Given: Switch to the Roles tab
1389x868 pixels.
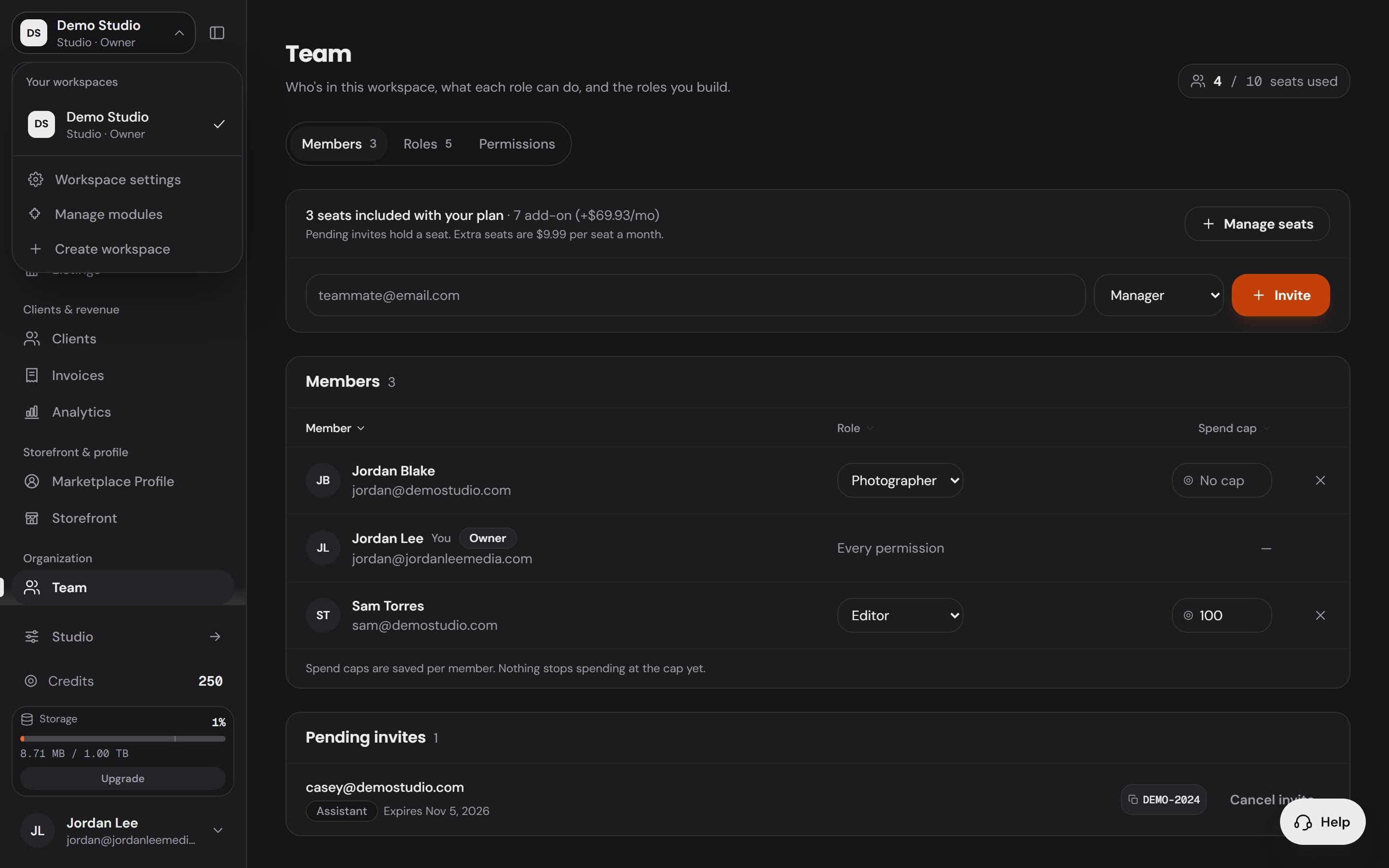Looking at the screenshot, I should tap(428, 144).
